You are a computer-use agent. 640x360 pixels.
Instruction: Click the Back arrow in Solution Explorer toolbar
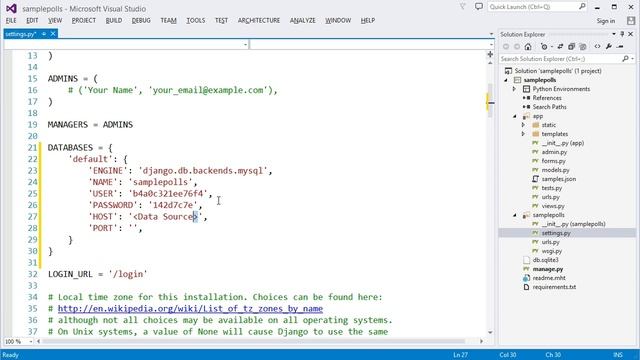pos(506,47)
